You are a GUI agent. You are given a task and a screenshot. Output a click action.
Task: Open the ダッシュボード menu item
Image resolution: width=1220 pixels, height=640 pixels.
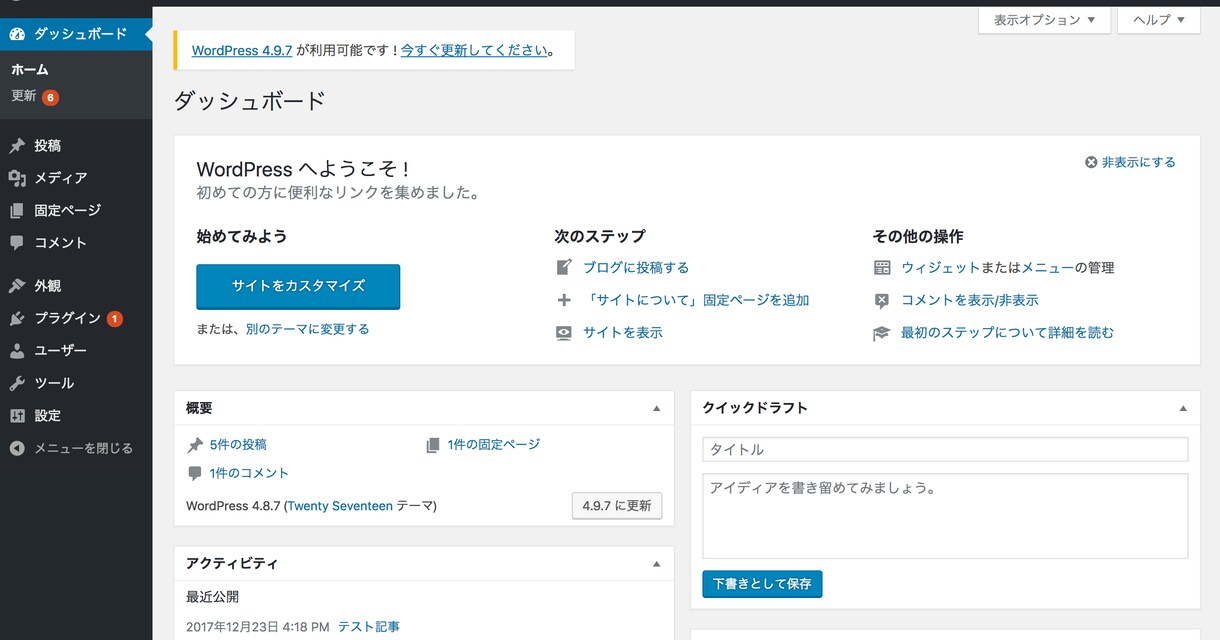point(76,34)
